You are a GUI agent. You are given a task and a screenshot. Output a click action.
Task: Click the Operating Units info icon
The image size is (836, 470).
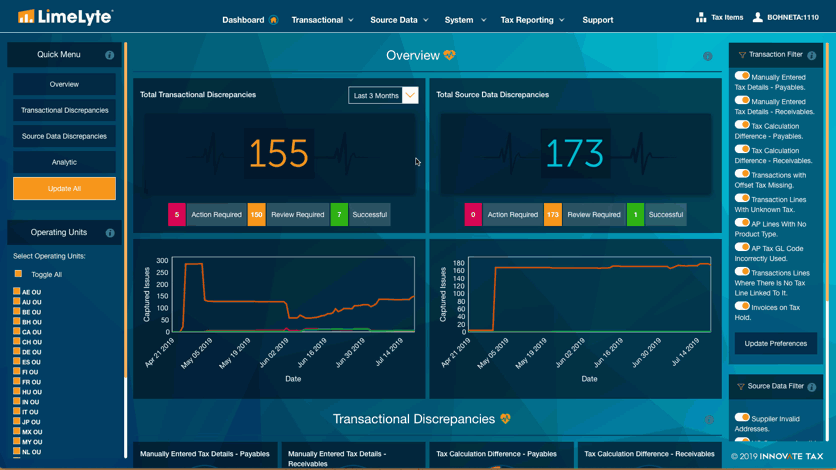(110, 233)
